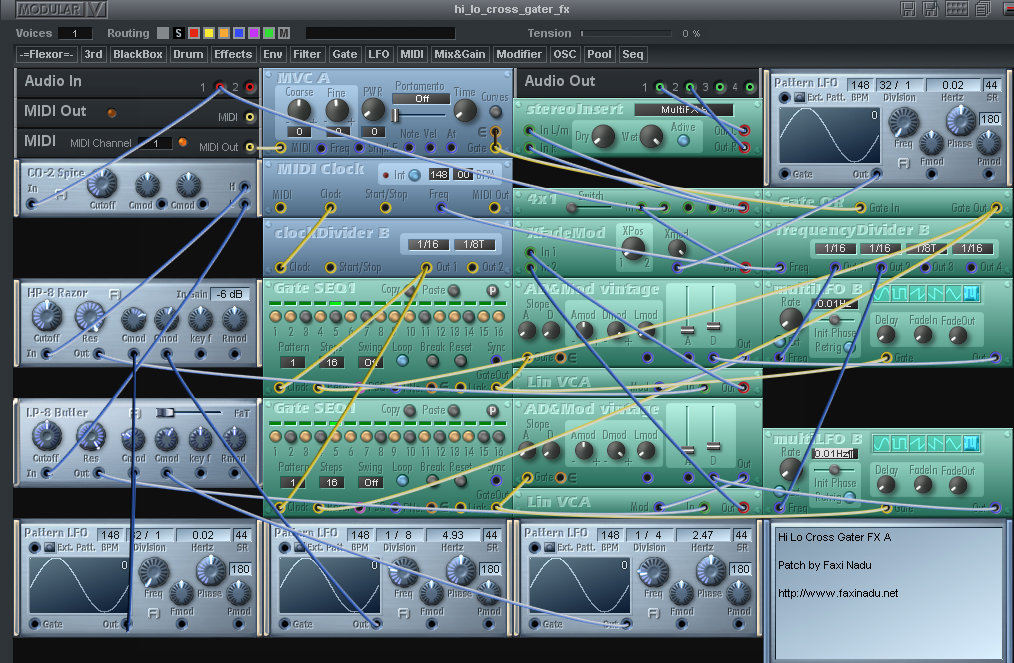1014x663 pixels.
Task: Open the 1 / 4 Division selector
Action: click(648, 535)
